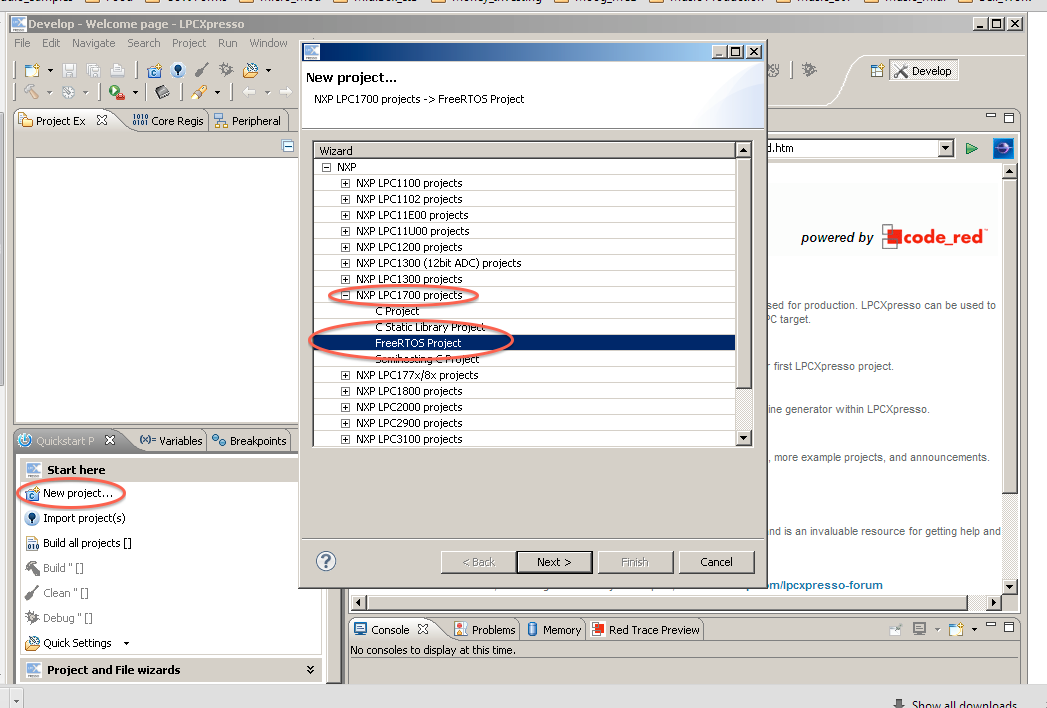Screen dimensions: 1047x708
Task: Click the chip programming icon in toolbar
Action: tap(162, 92)
